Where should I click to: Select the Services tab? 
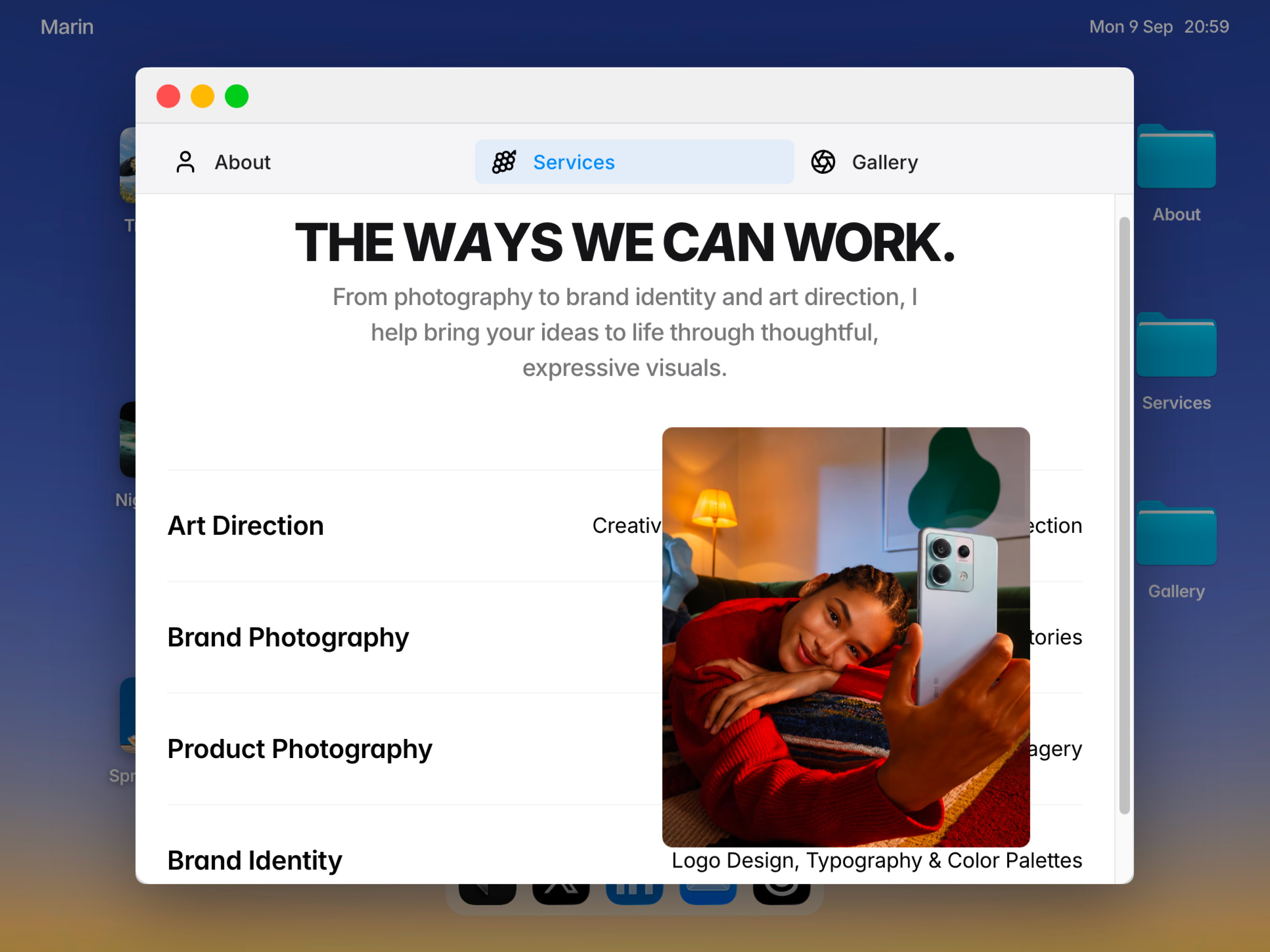635,162
